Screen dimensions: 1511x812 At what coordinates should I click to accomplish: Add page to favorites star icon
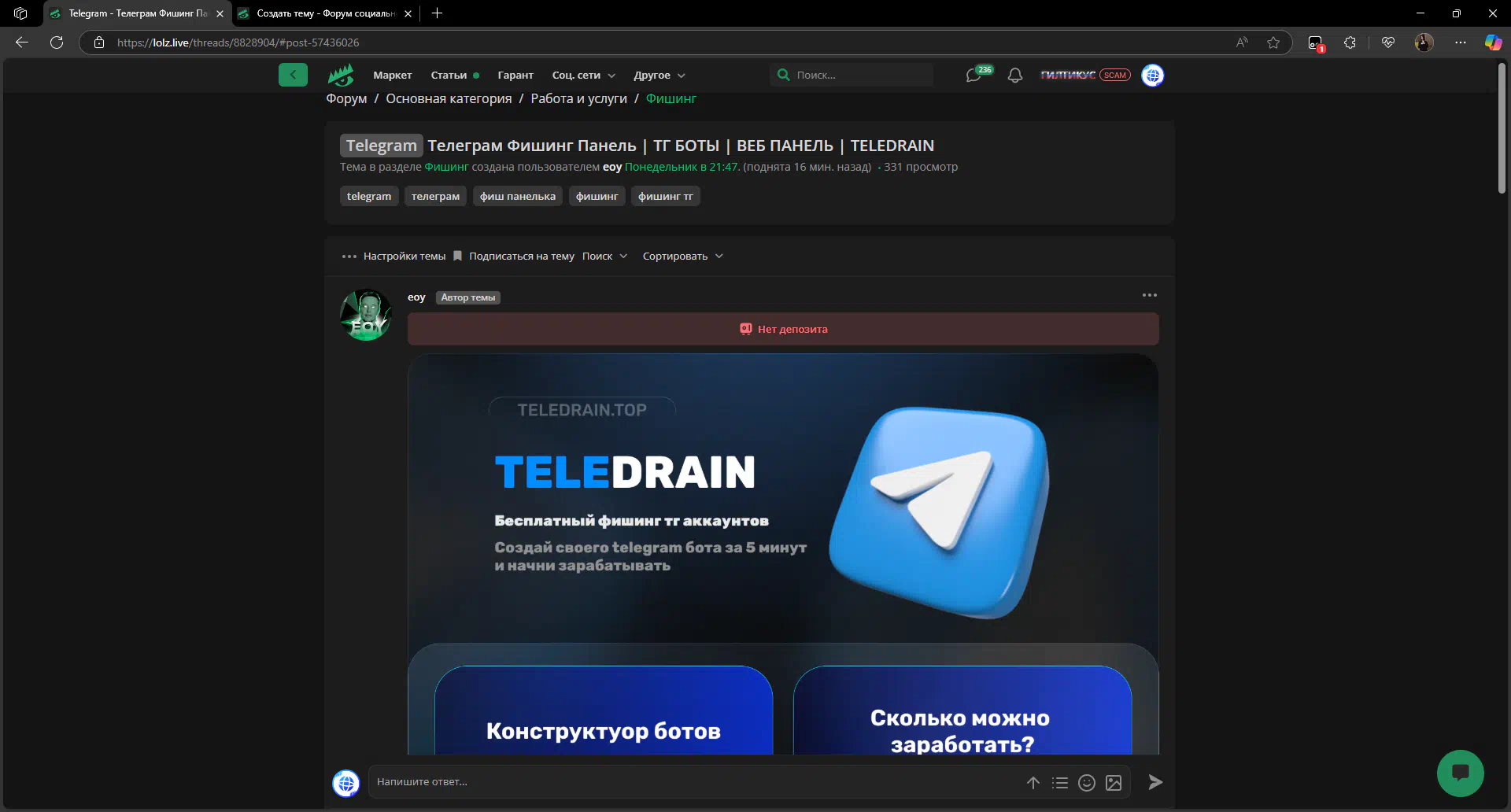pos(1273,42)
